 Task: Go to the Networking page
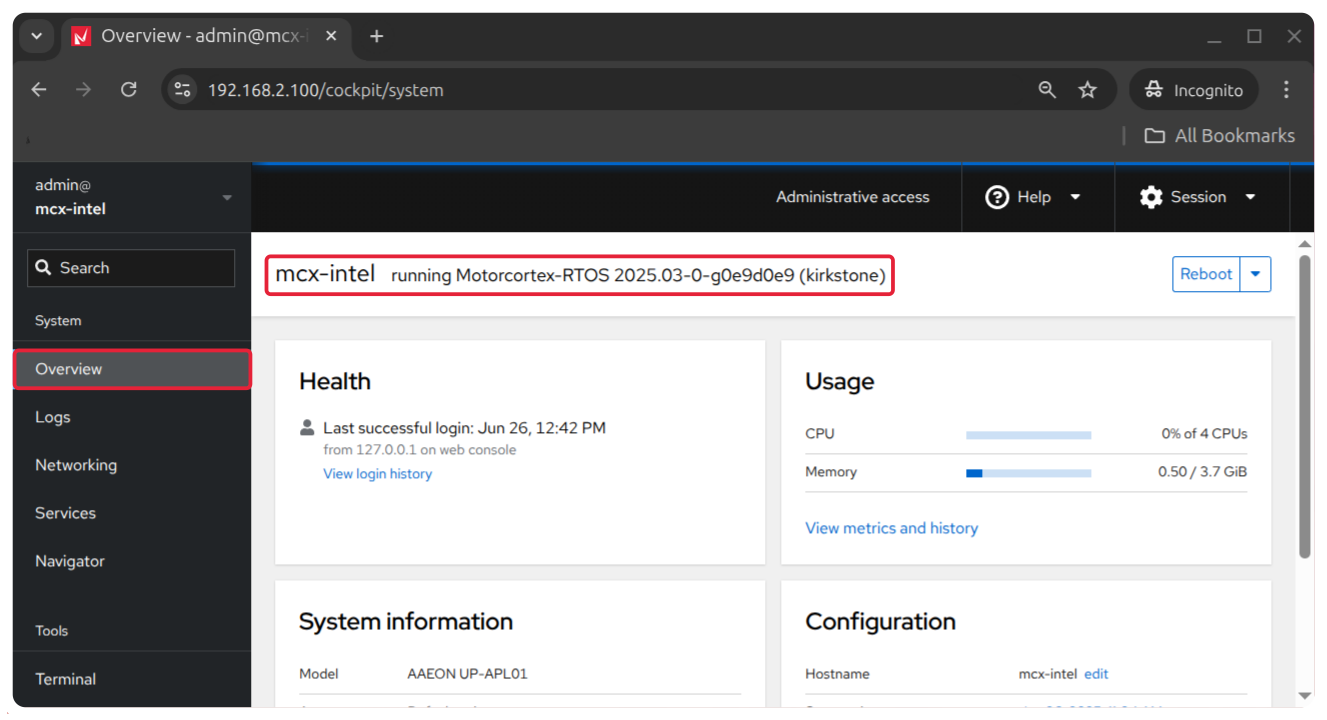pyautogui.click(x=76, y=465)
